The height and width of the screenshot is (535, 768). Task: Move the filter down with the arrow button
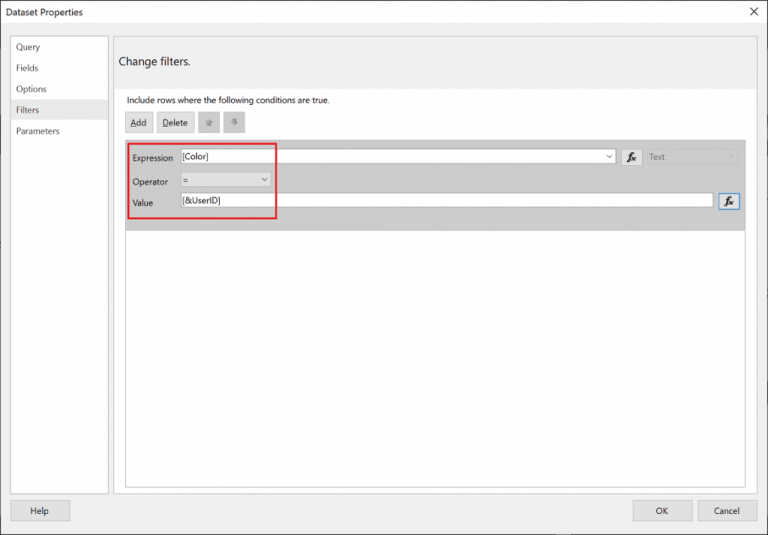click(234, 122)
